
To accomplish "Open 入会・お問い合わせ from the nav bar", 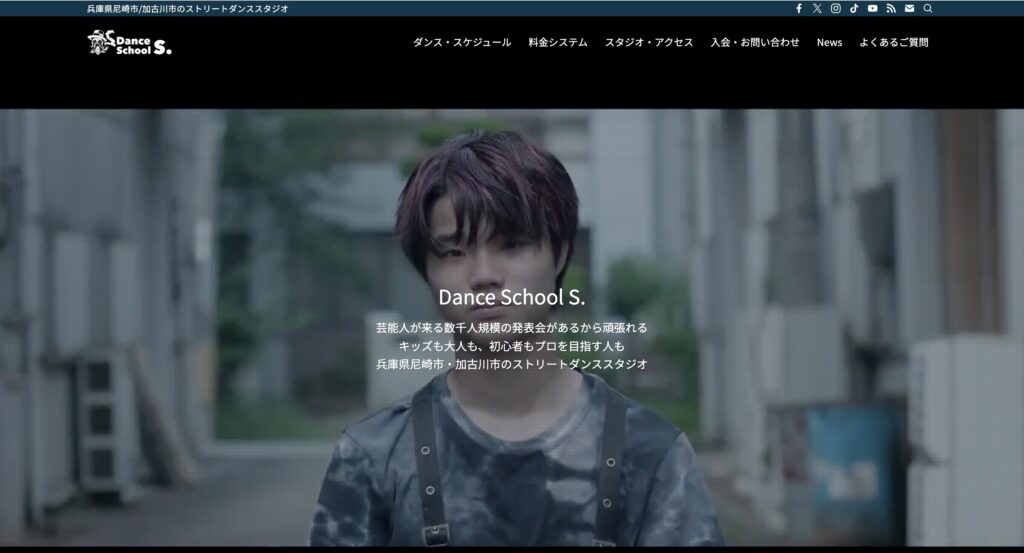I will pyautogui.click(x=755, y=42).
